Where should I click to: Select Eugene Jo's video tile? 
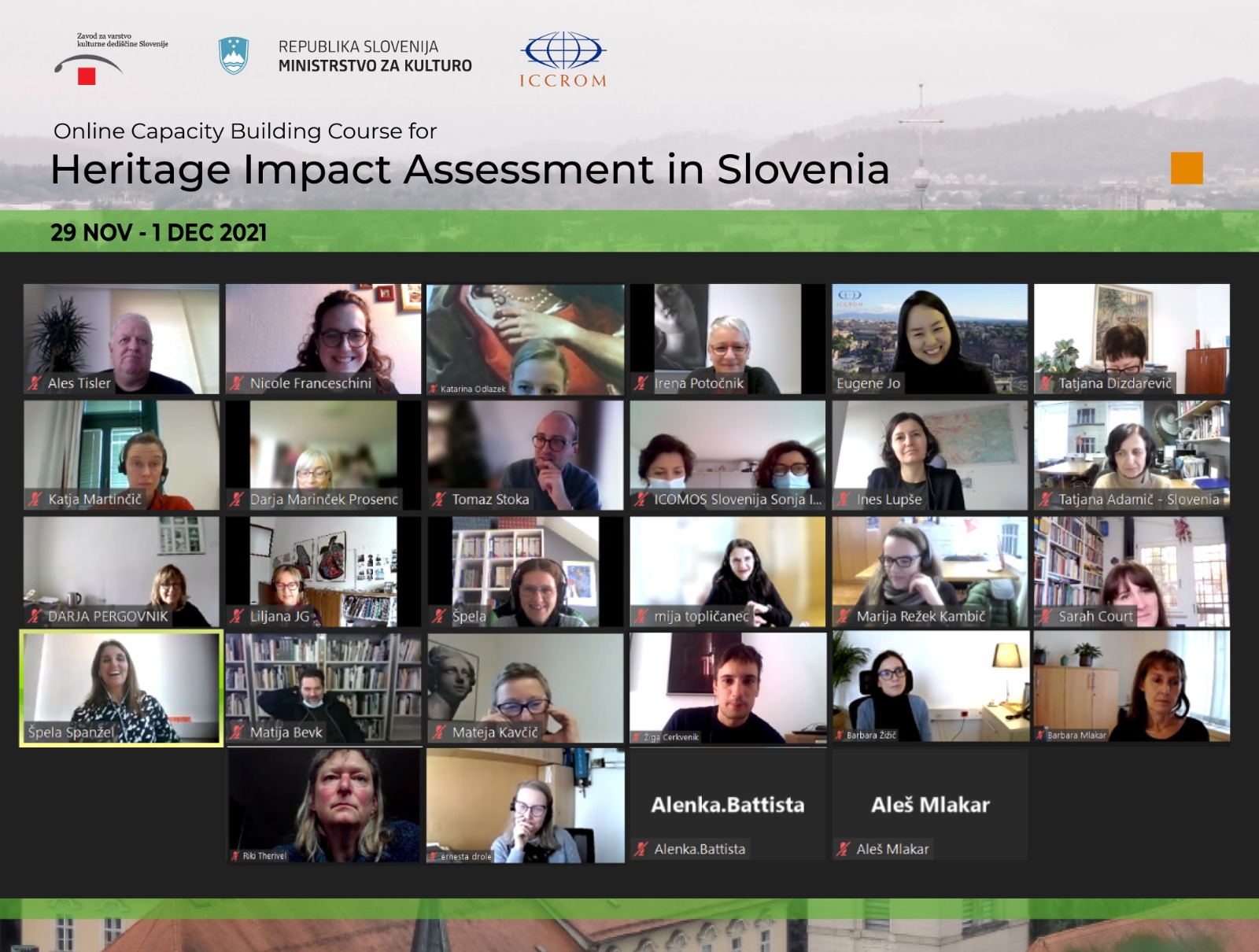[930, 338]
